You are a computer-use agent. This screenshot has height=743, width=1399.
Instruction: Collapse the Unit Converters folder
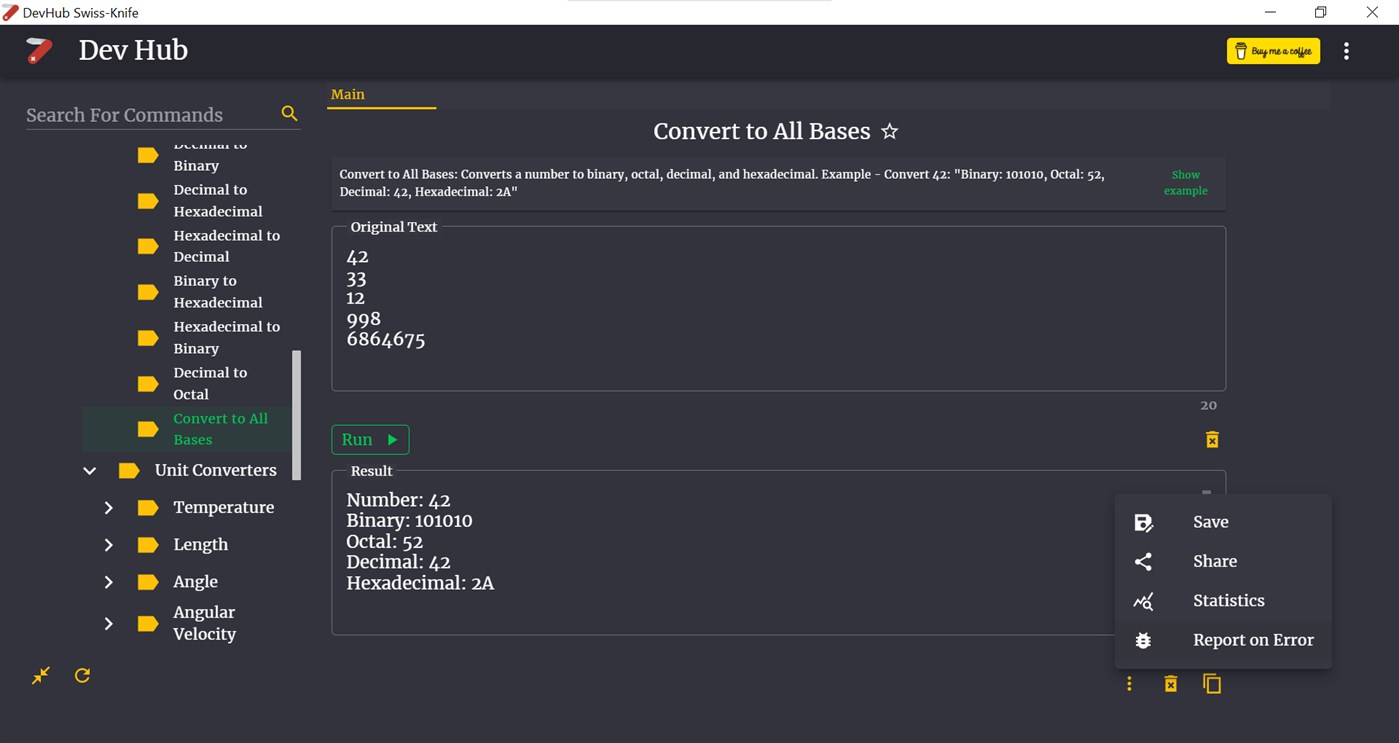(x=90, y=470)
